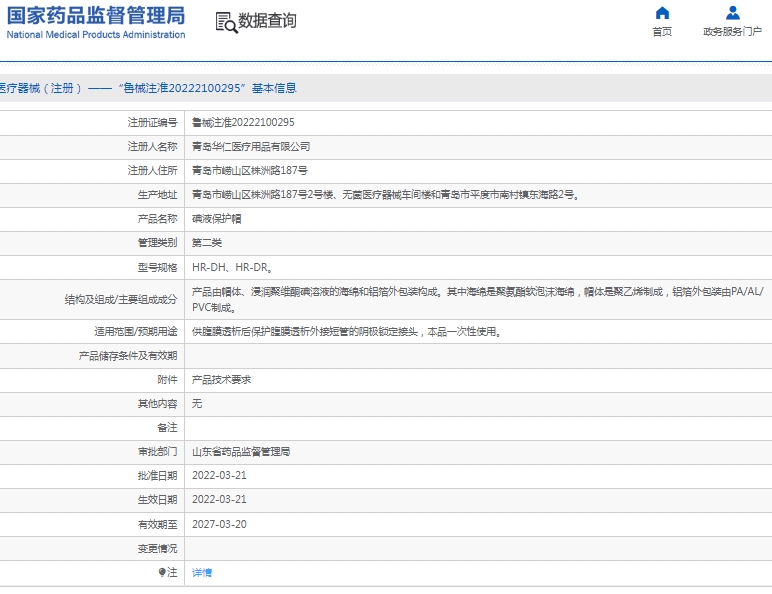Screen dimensions: 772x594
Task: Click the 数据查询 search document icon
Action: click(x=226, y=23)
